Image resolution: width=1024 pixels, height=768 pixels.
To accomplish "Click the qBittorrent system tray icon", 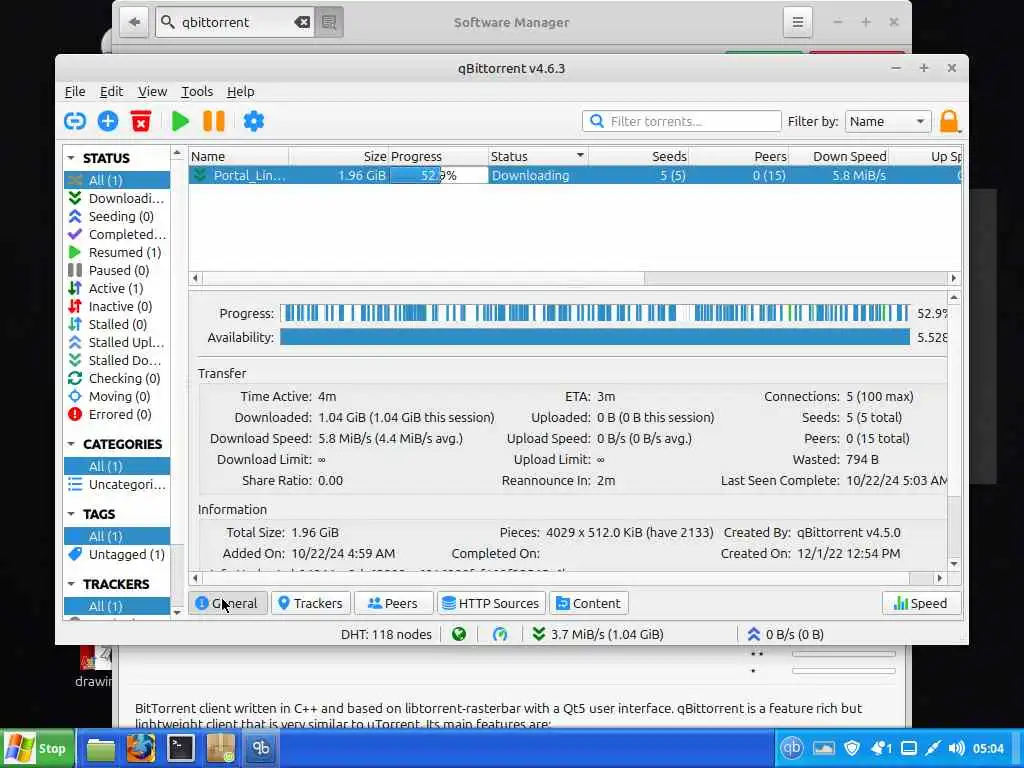I will point(792,748).
